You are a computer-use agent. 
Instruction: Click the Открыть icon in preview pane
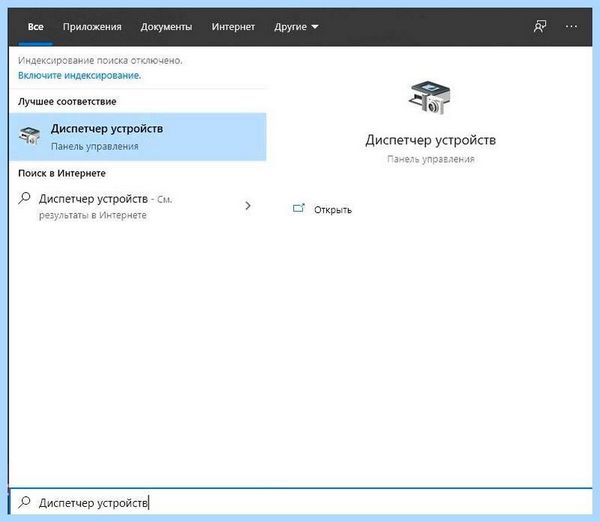click(x=298, y=208)
